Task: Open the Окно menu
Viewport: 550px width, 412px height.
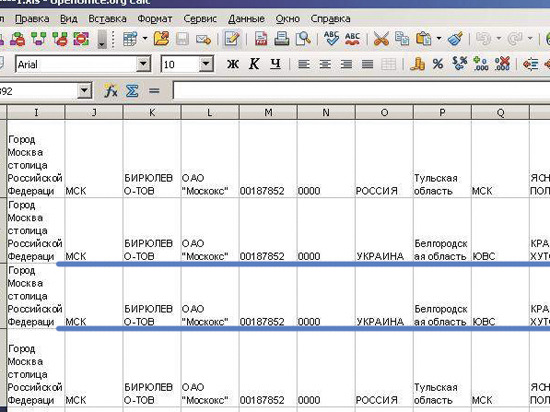Action: [287, 19]
